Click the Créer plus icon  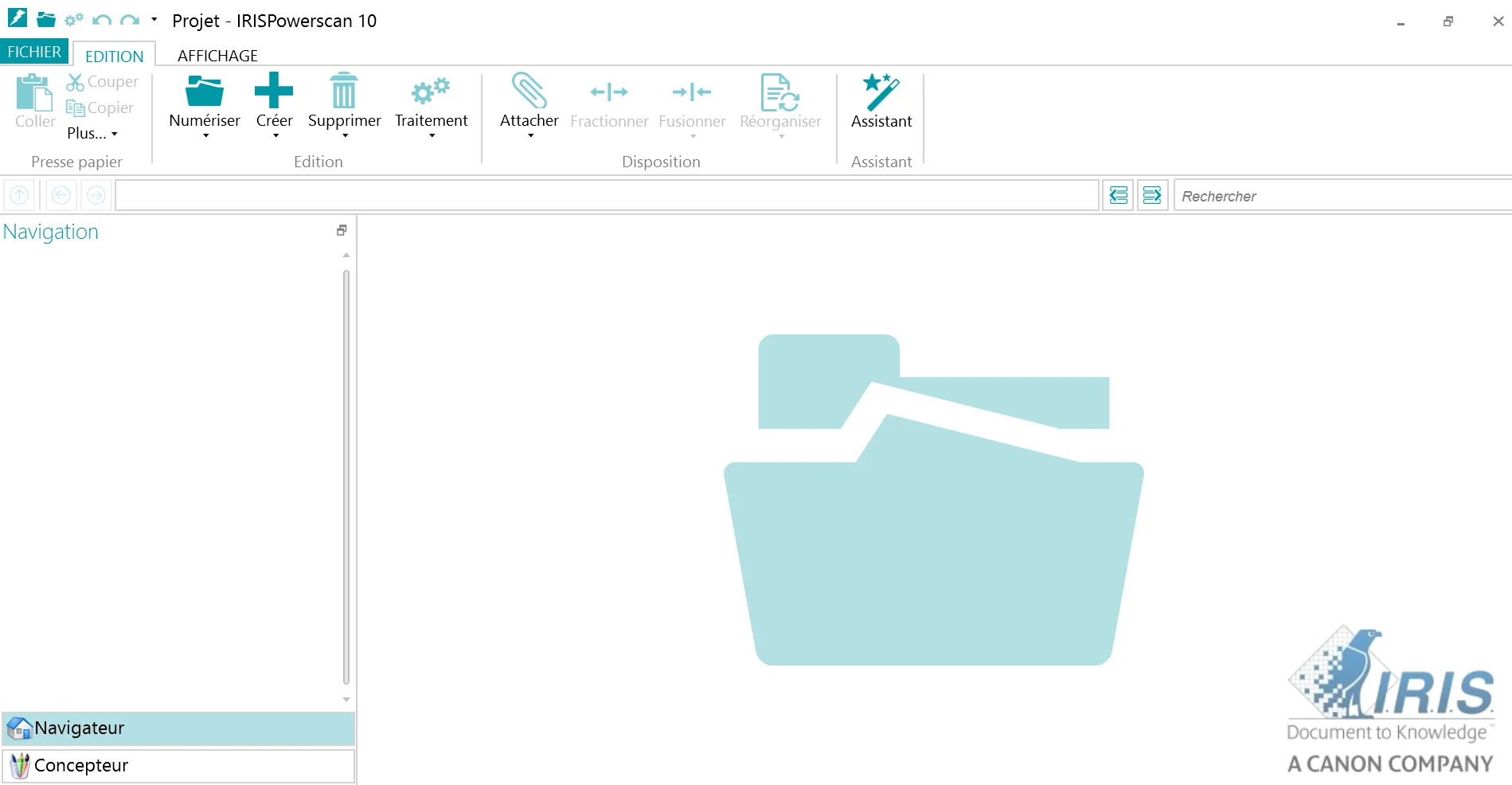(x=274, y=90)
